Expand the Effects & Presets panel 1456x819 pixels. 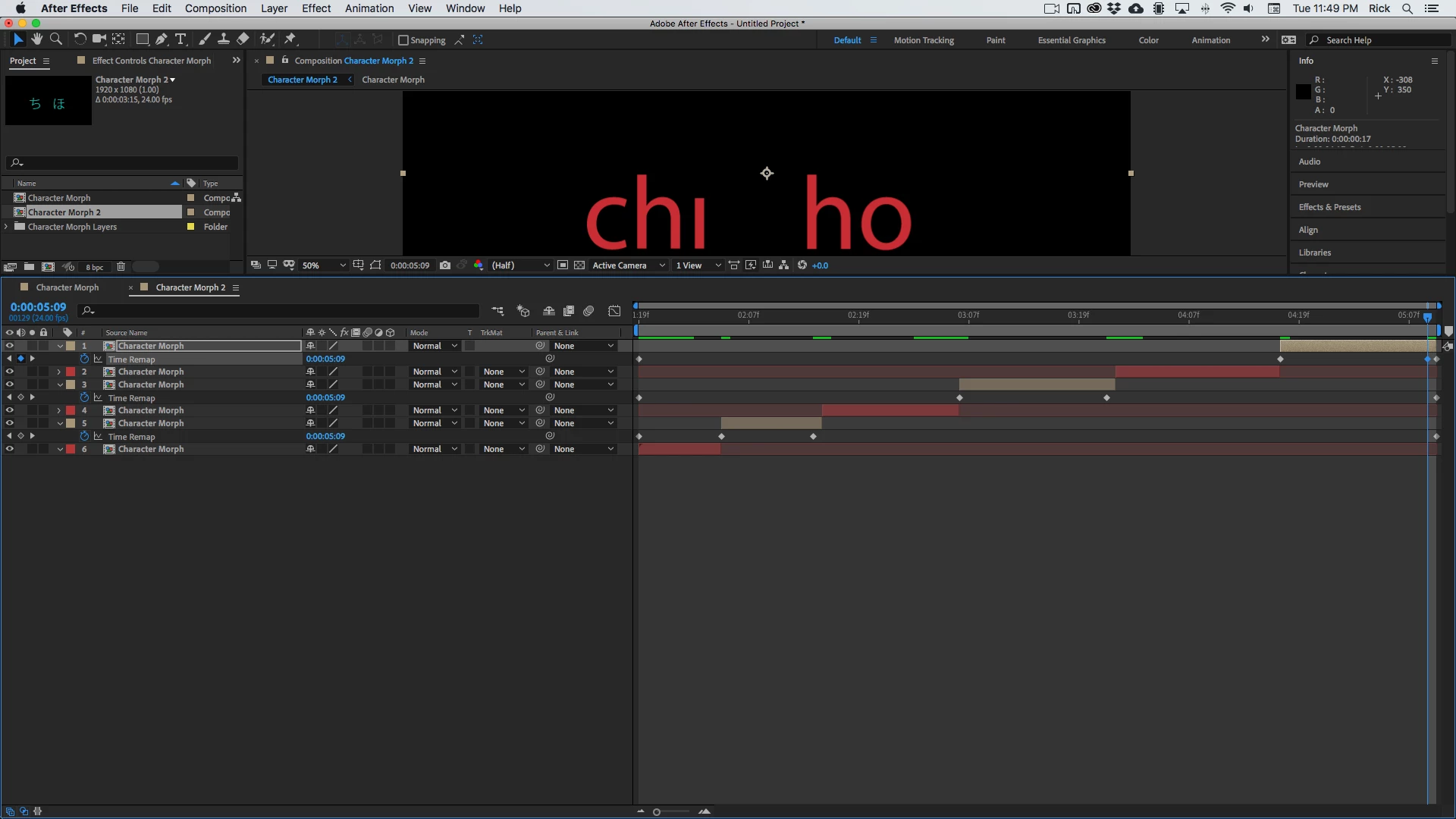pos(1329,207)
